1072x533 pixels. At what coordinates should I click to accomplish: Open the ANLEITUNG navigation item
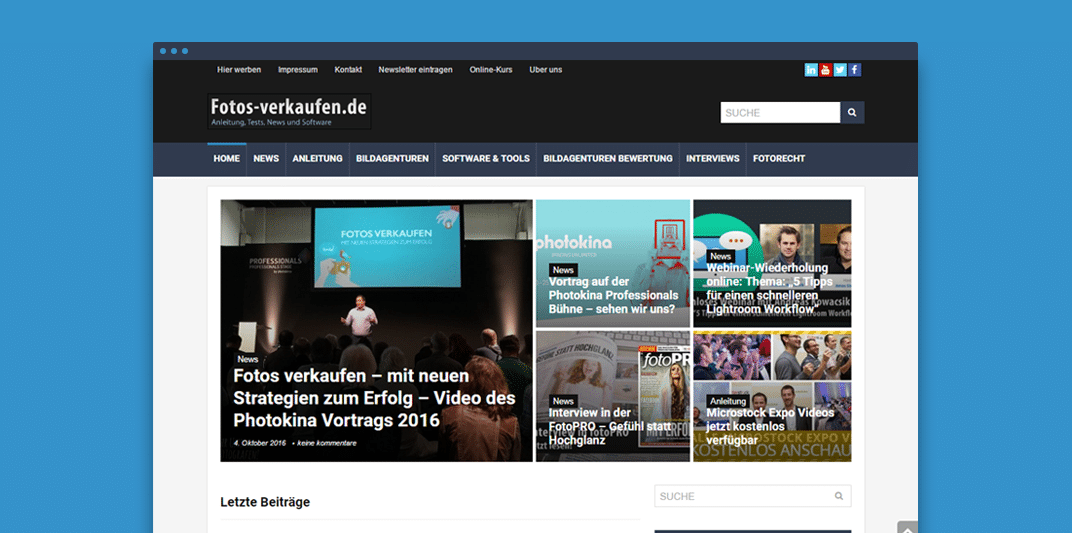317,159
